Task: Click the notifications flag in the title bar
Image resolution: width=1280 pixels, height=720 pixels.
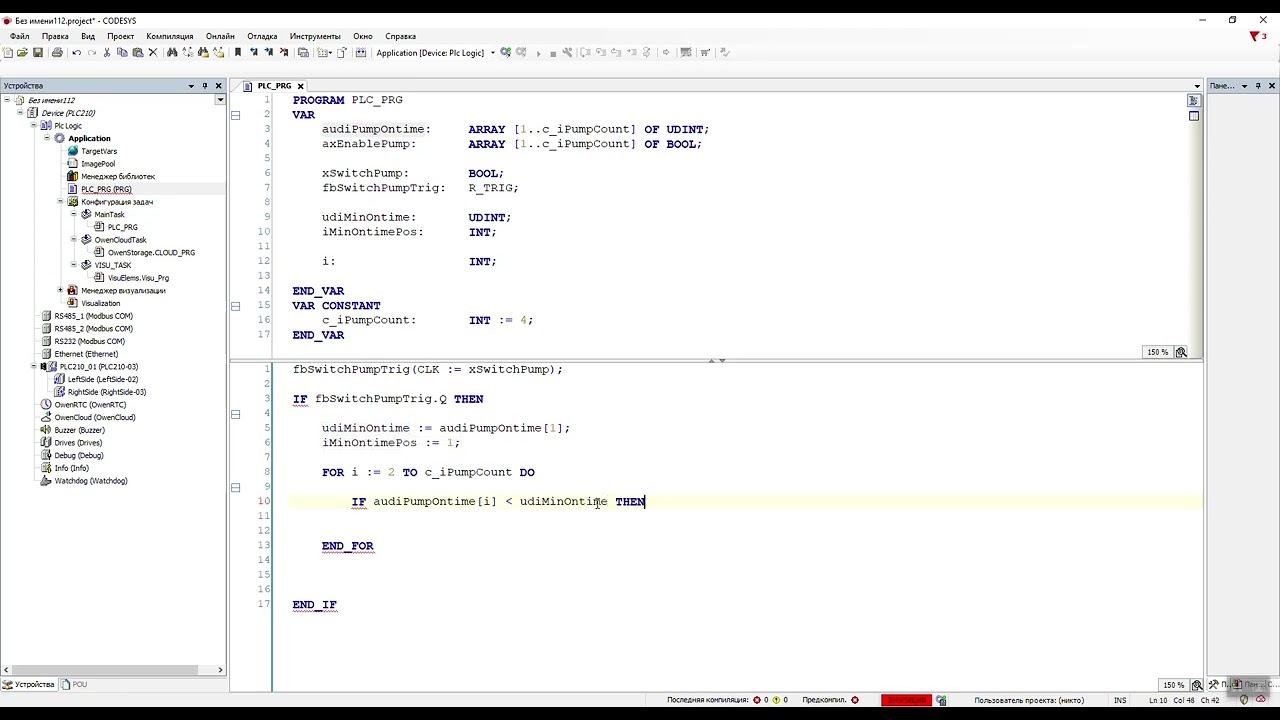Action: (1256, 36)
